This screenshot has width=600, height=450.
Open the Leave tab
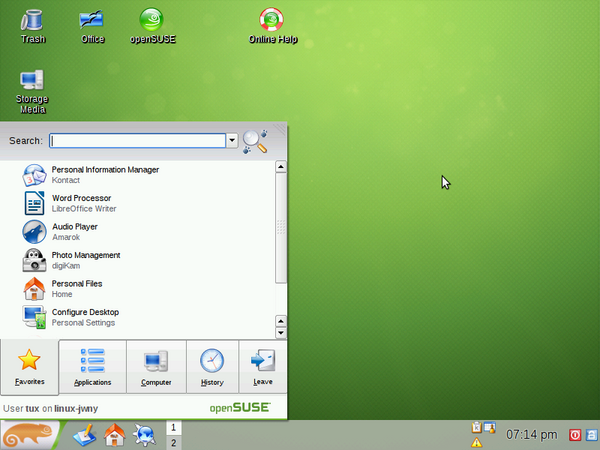(263, 367)
